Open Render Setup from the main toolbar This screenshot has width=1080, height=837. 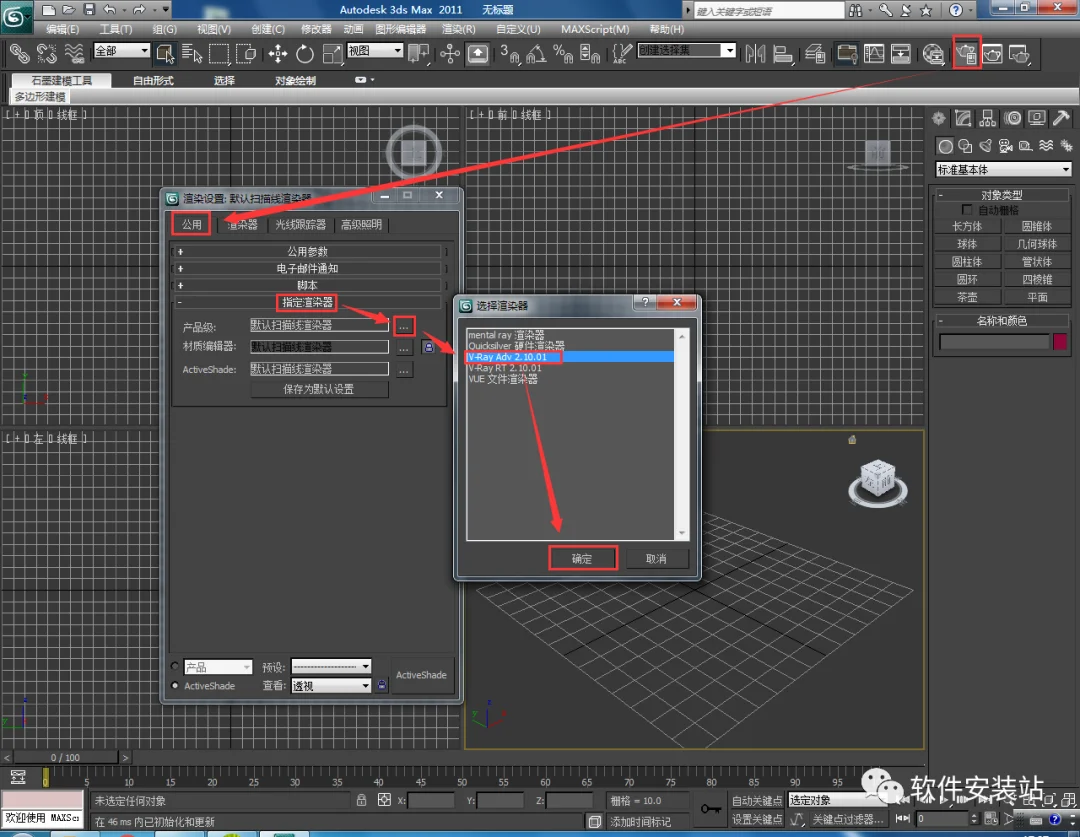(x=966, y=53)
